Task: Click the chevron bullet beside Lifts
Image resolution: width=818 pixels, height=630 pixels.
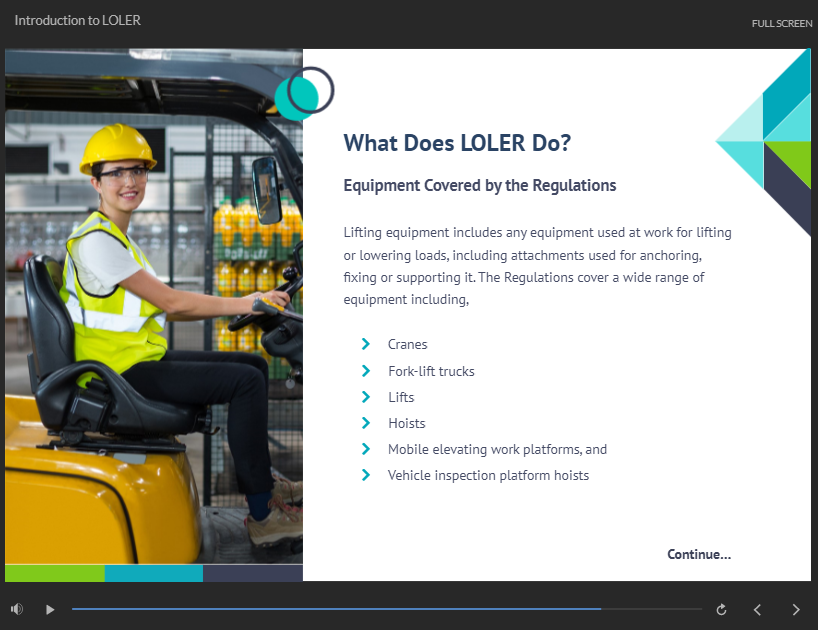Action: pyautogui.click(x=366, y=397)
